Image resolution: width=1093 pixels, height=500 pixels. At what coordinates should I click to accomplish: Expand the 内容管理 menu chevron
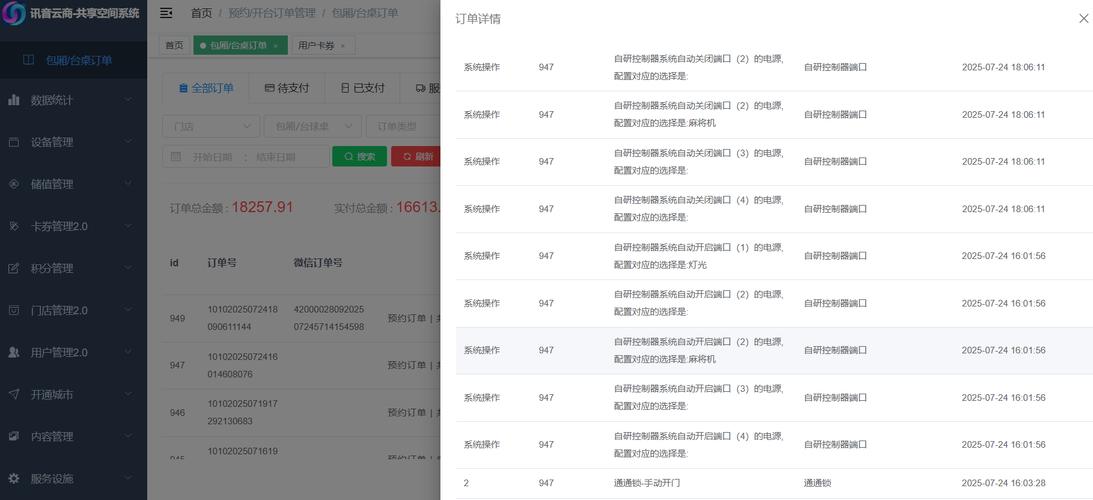[128, 437]
